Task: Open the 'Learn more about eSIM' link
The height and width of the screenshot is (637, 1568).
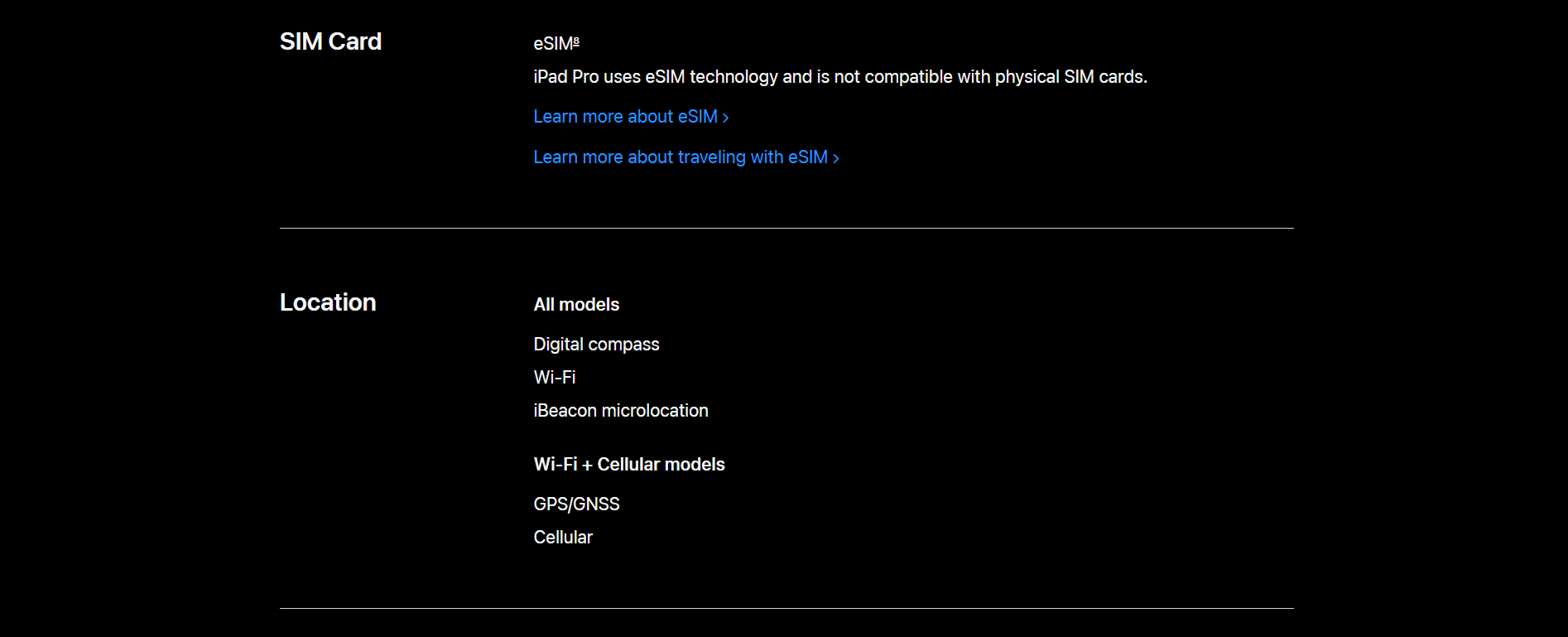Action: (x=631, y=117)
